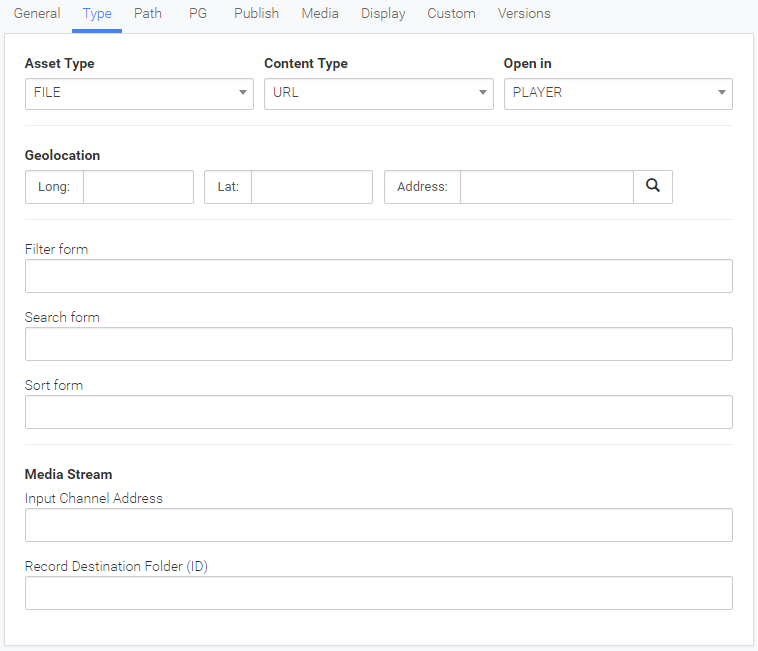Open the PG tab
758x651 pixels.
click(198, 14)
